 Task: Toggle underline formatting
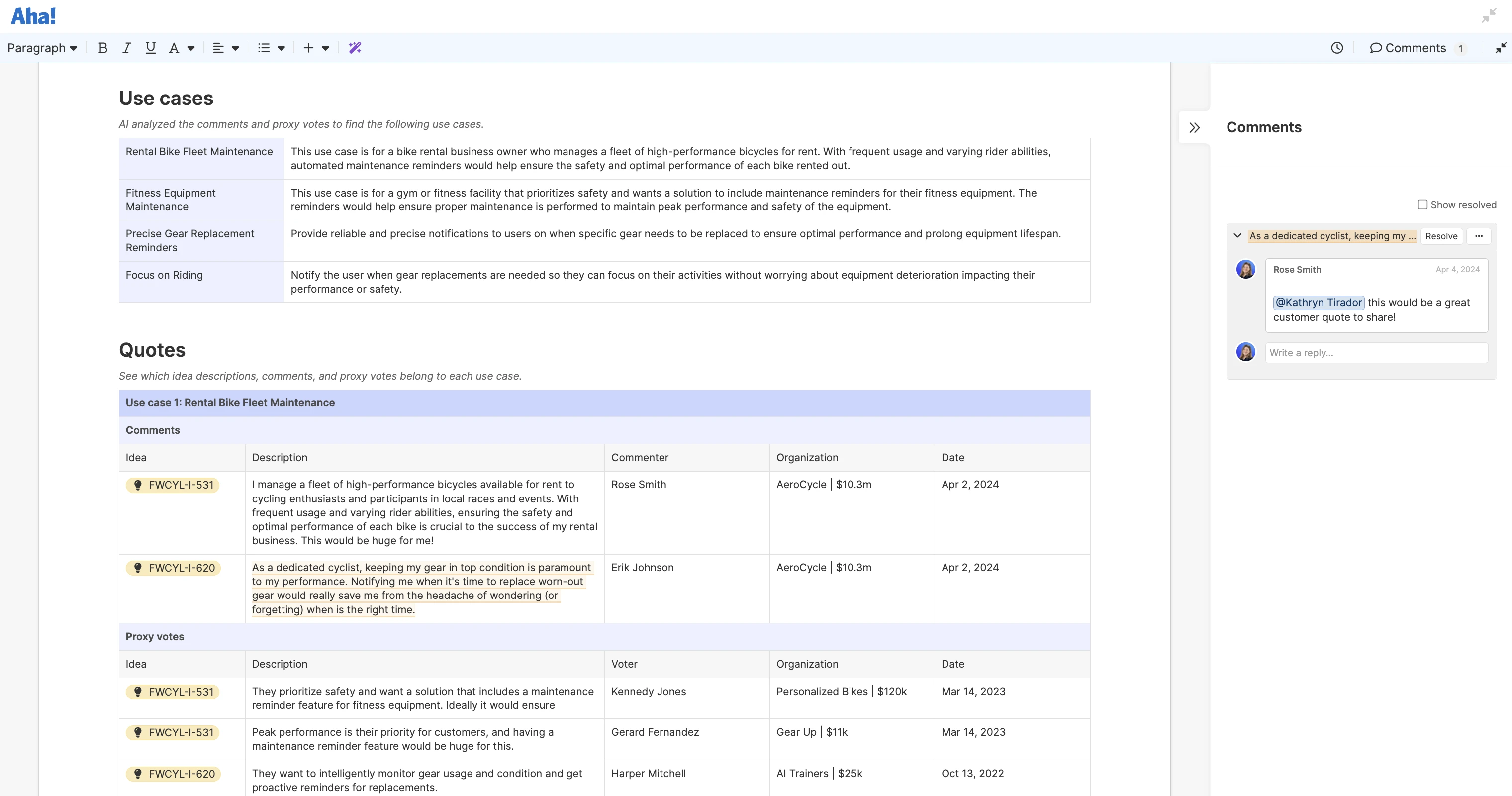[150, 48]
